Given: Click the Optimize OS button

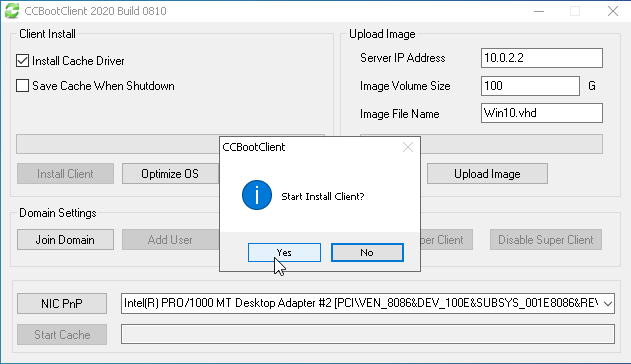Looking at the screenshot, I should click(170, 174).
